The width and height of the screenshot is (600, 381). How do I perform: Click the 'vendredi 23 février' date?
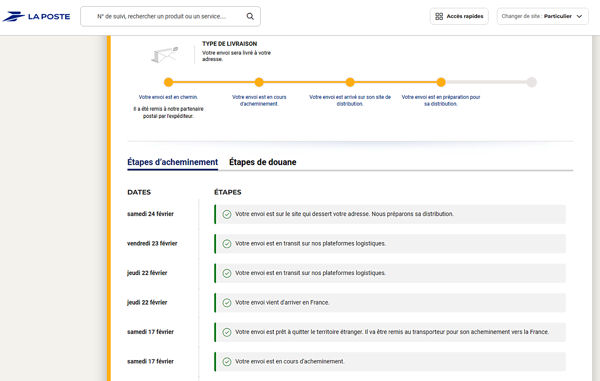pos(152,243)
